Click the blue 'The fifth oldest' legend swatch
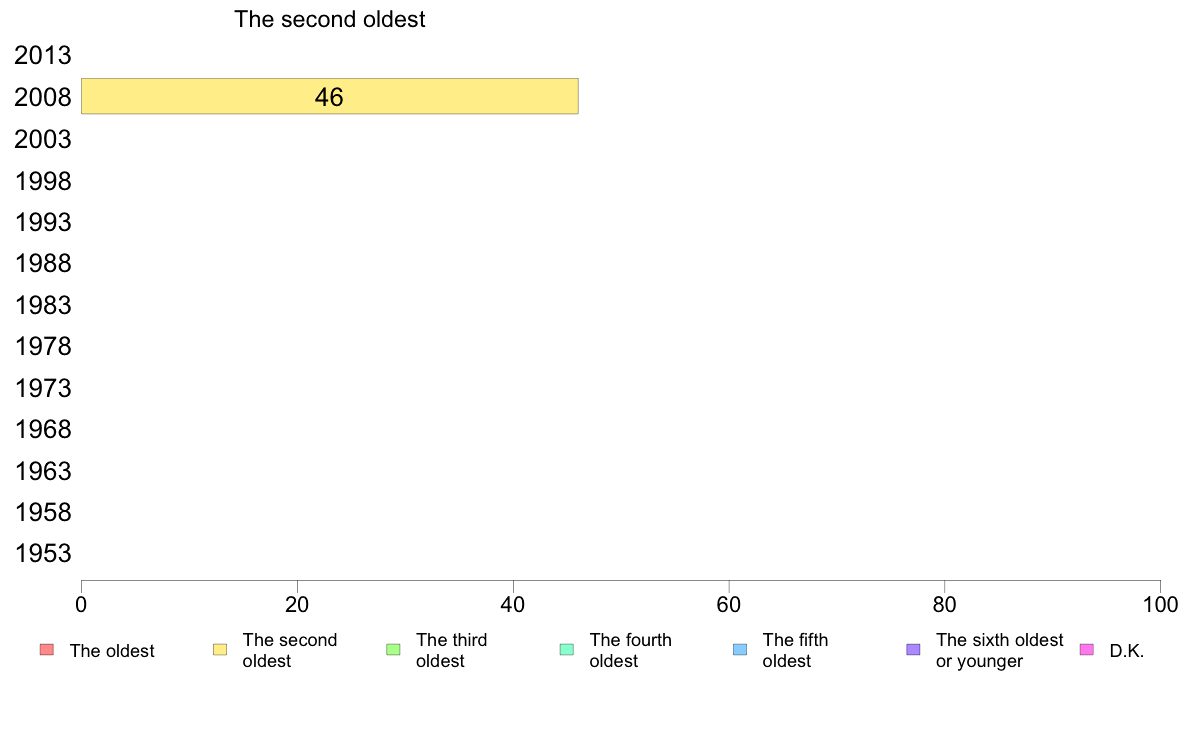The image size is (1188, 736). 740,650
